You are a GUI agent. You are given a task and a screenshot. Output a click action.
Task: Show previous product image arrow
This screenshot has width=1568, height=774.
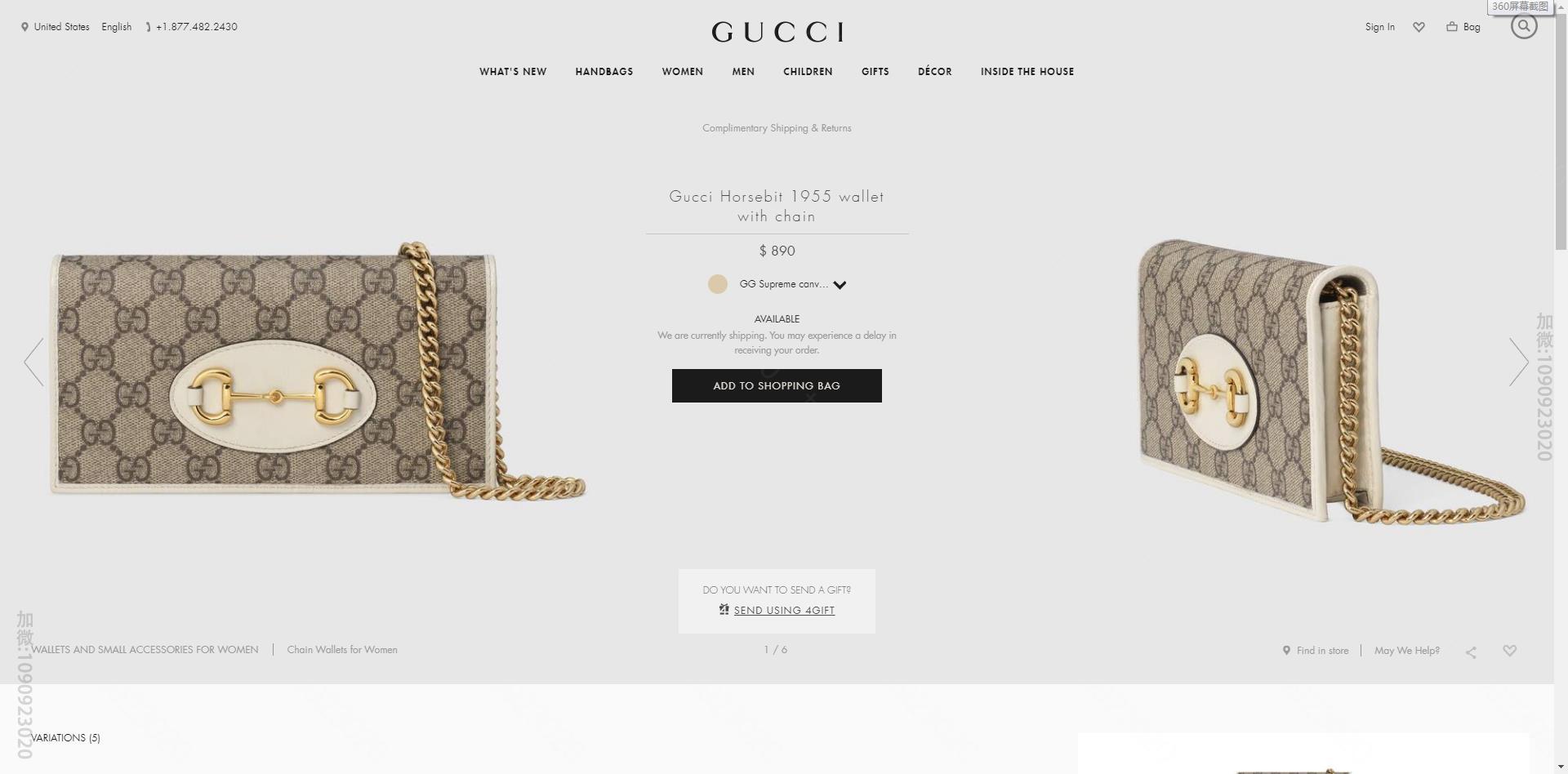coord(33,362)
